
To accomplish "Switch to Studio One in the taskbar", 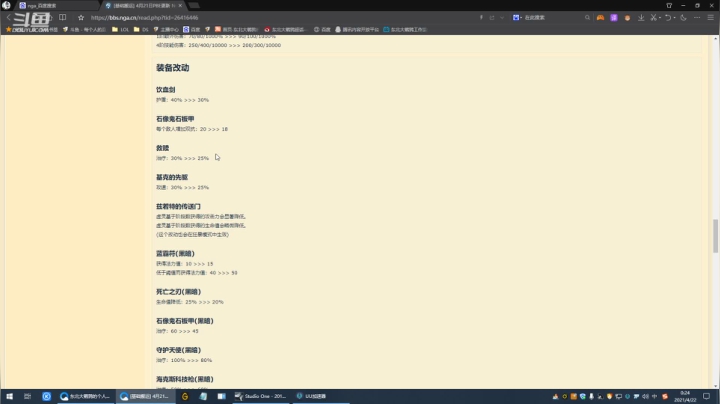I will (260, 396).
